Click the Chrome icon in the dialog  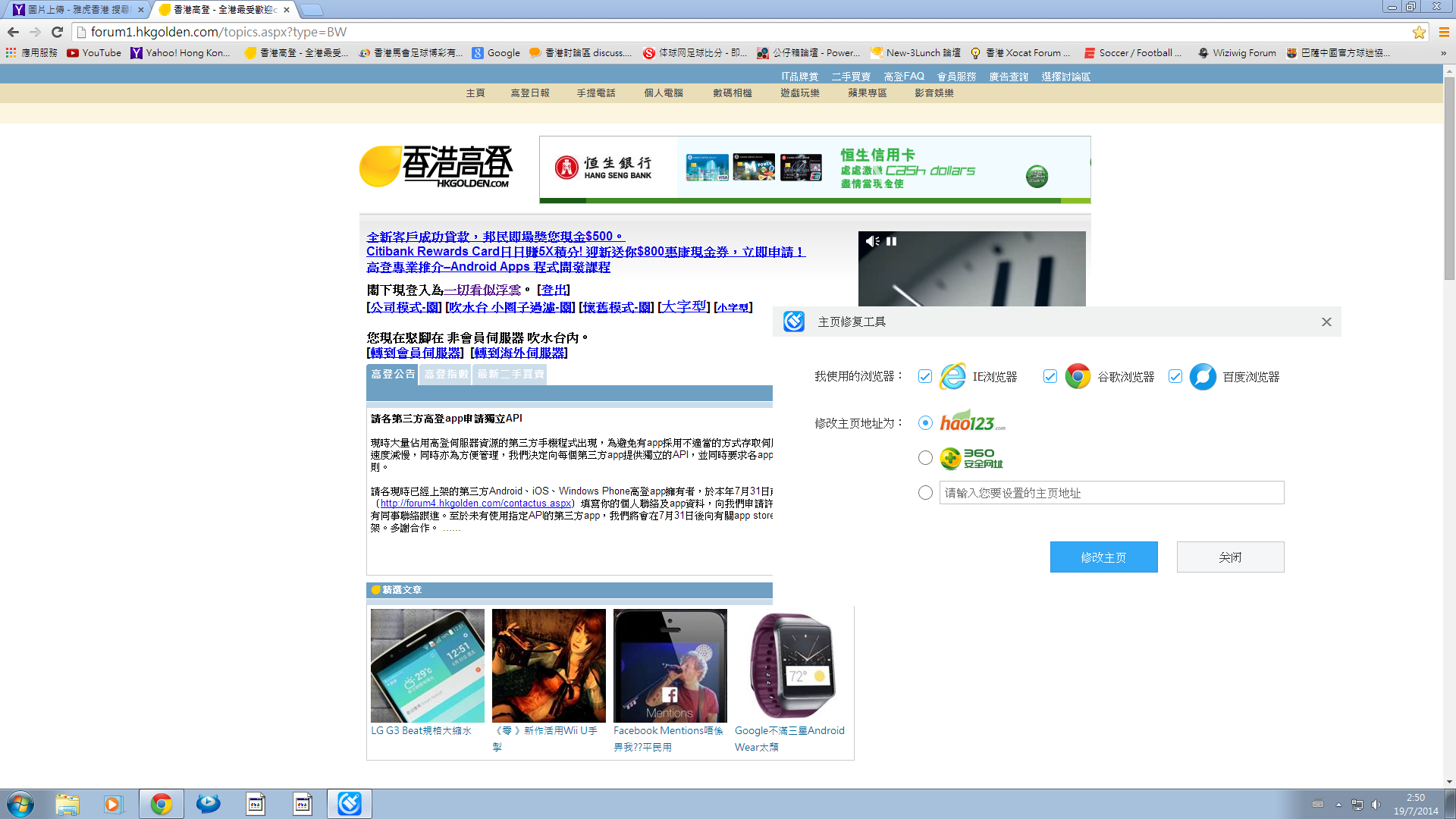coord(1078,376)
